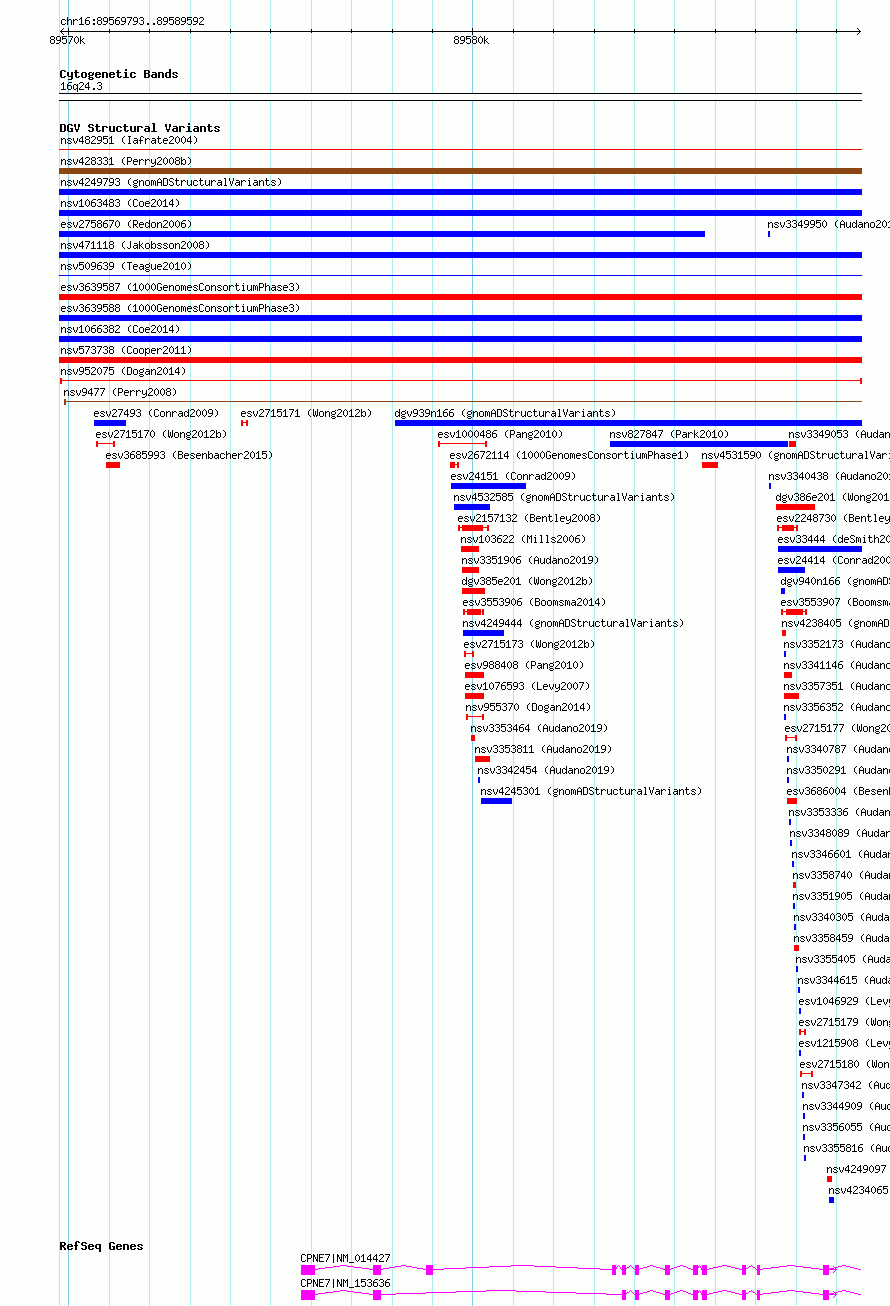Click the 89570k ruler tick label
890x1306 pixels.
click(x=67, y=40)
